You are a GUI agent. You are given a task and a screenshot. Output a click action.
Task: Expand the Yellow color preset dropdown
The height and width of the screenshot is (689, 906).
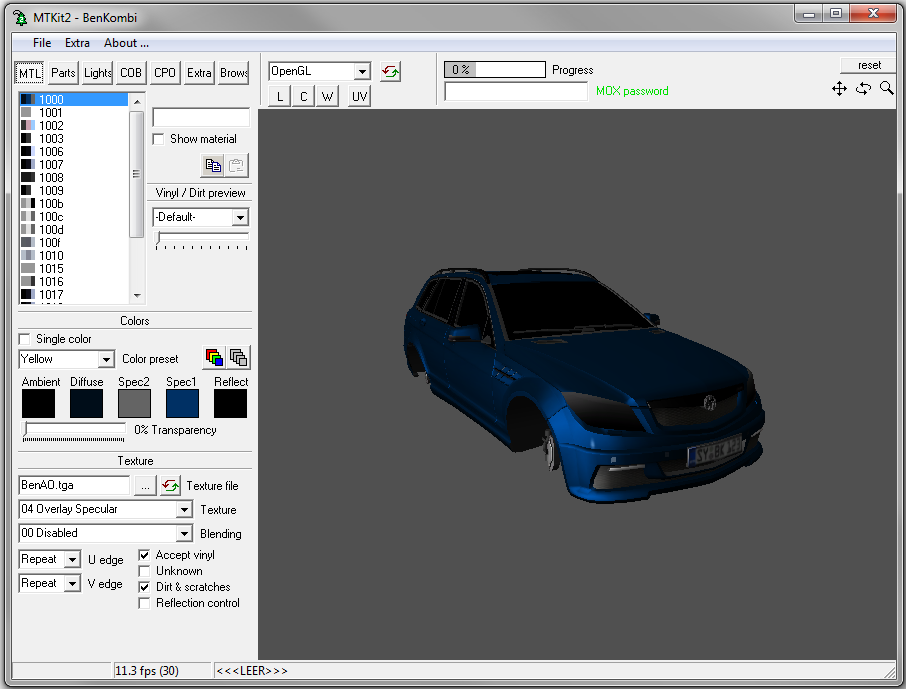106,359
